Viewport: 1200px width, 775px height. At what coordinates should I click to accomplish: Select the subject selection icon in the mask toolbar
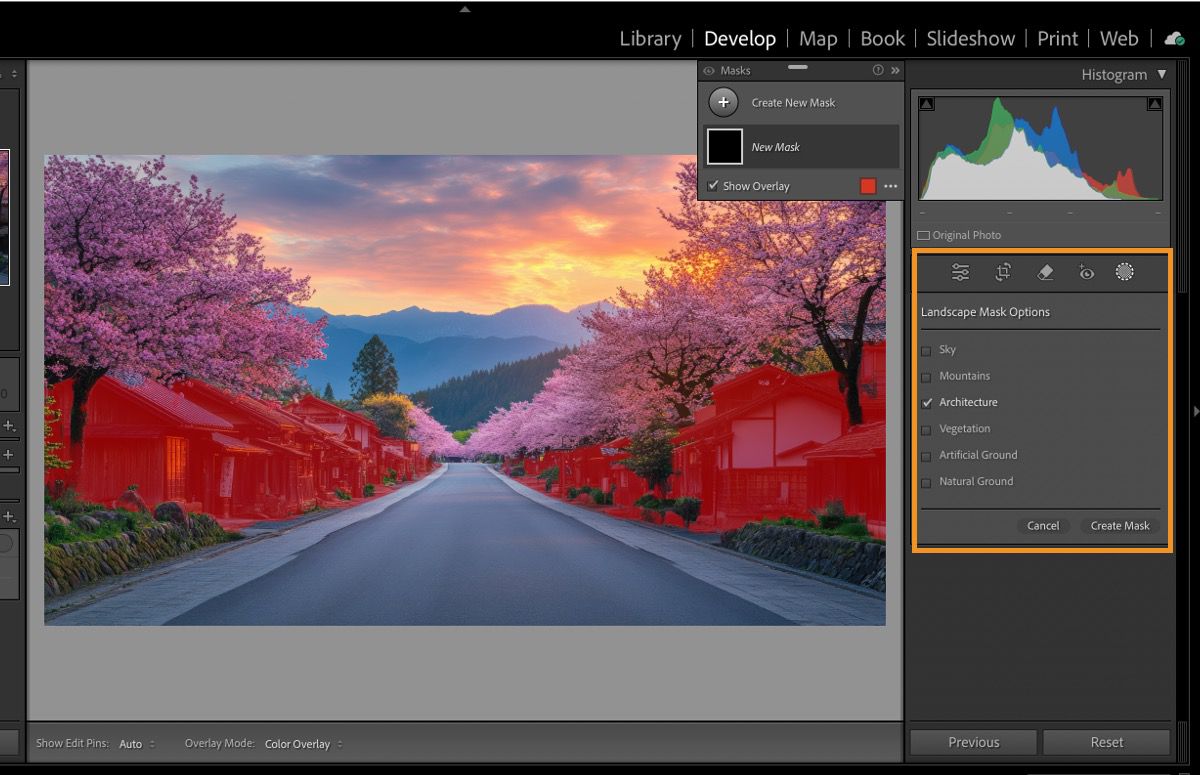[x=1125, y=272]
